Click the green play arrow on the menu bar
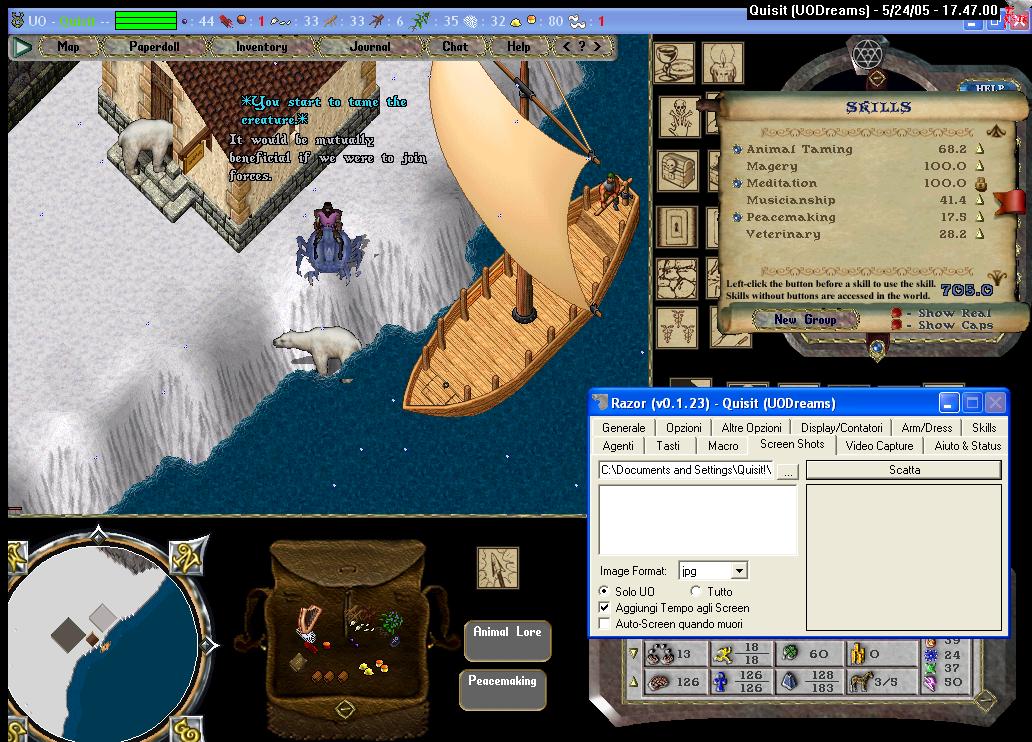This screenshot has width=1032, height=742. tap(22, 47)
